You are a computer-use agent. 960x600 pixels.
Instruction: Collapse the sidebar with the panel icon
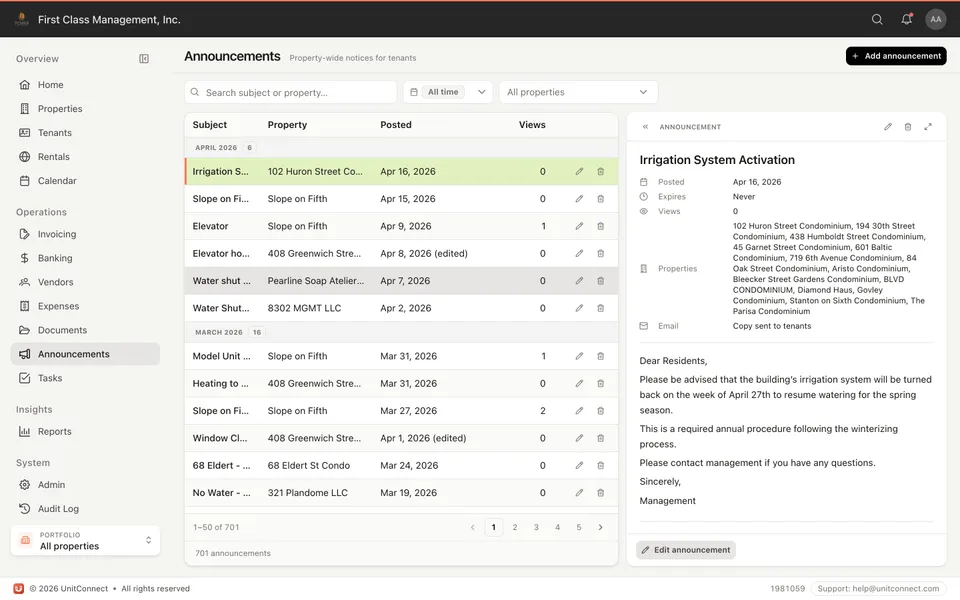(144, 59)
